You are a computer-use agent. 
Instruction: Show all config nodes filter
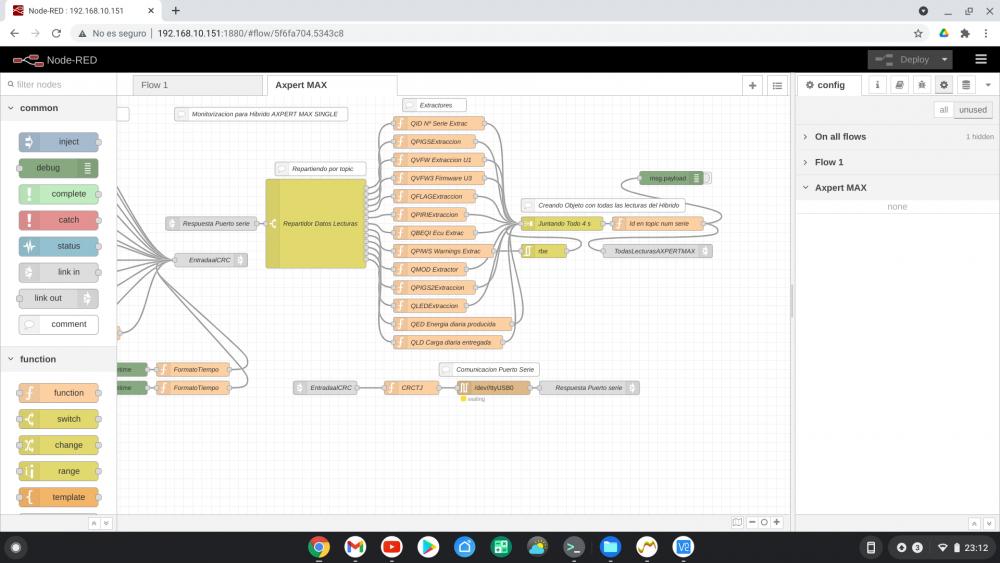pyautogui.click(x=943, y=110)
